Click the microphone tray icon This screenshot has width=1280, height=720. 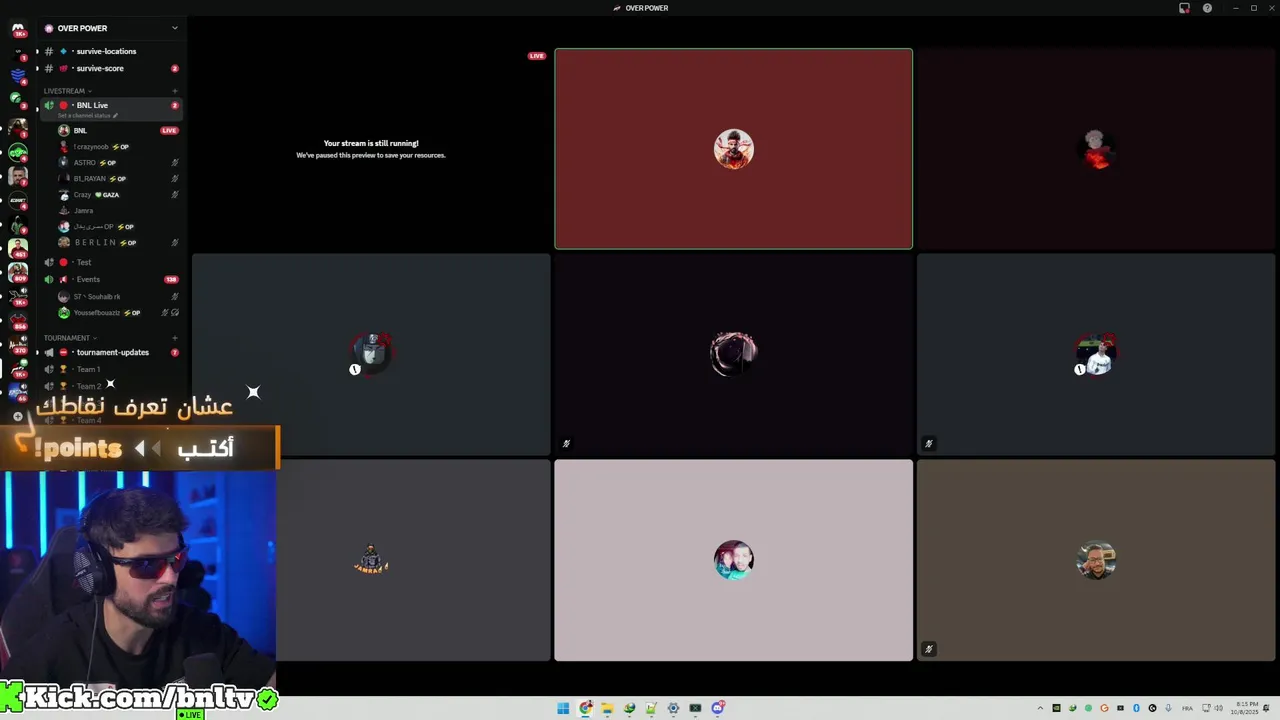(1168, 708)
